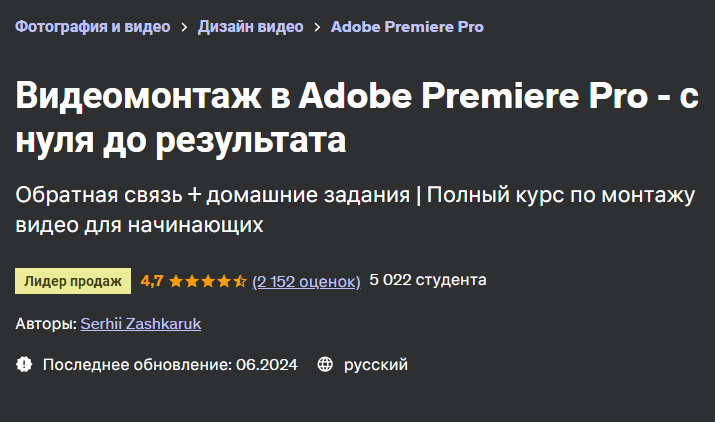Click the globe language icon
Image resolution: width=715 pixels, height=422 pixels.
coord(324,365)
